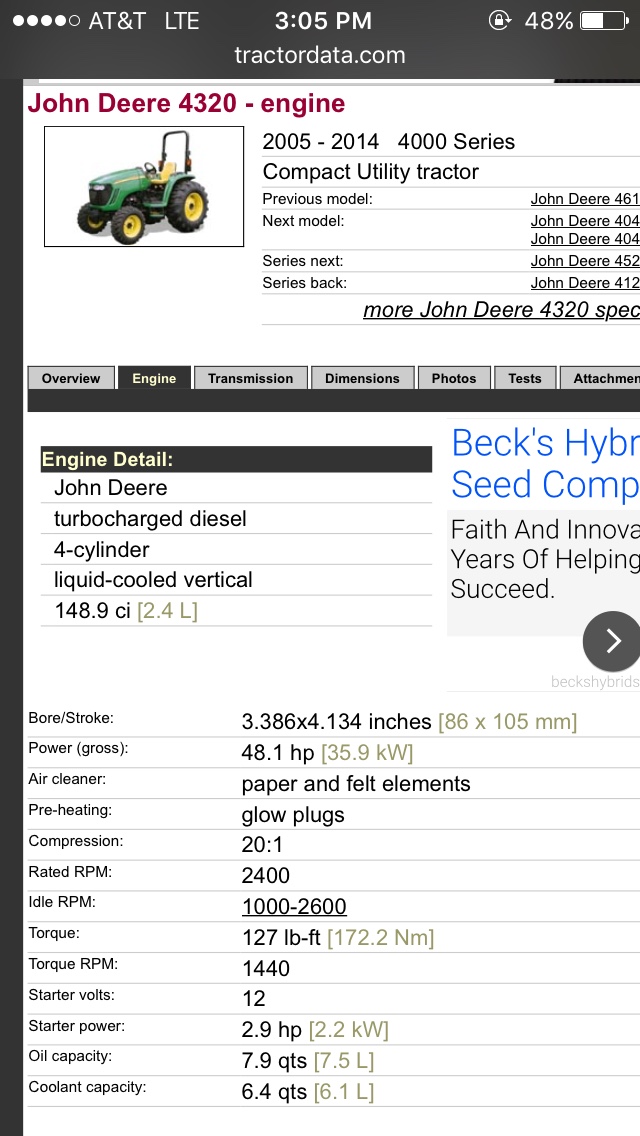Tap the 20:1 compression value

click(x=262, y=845)
